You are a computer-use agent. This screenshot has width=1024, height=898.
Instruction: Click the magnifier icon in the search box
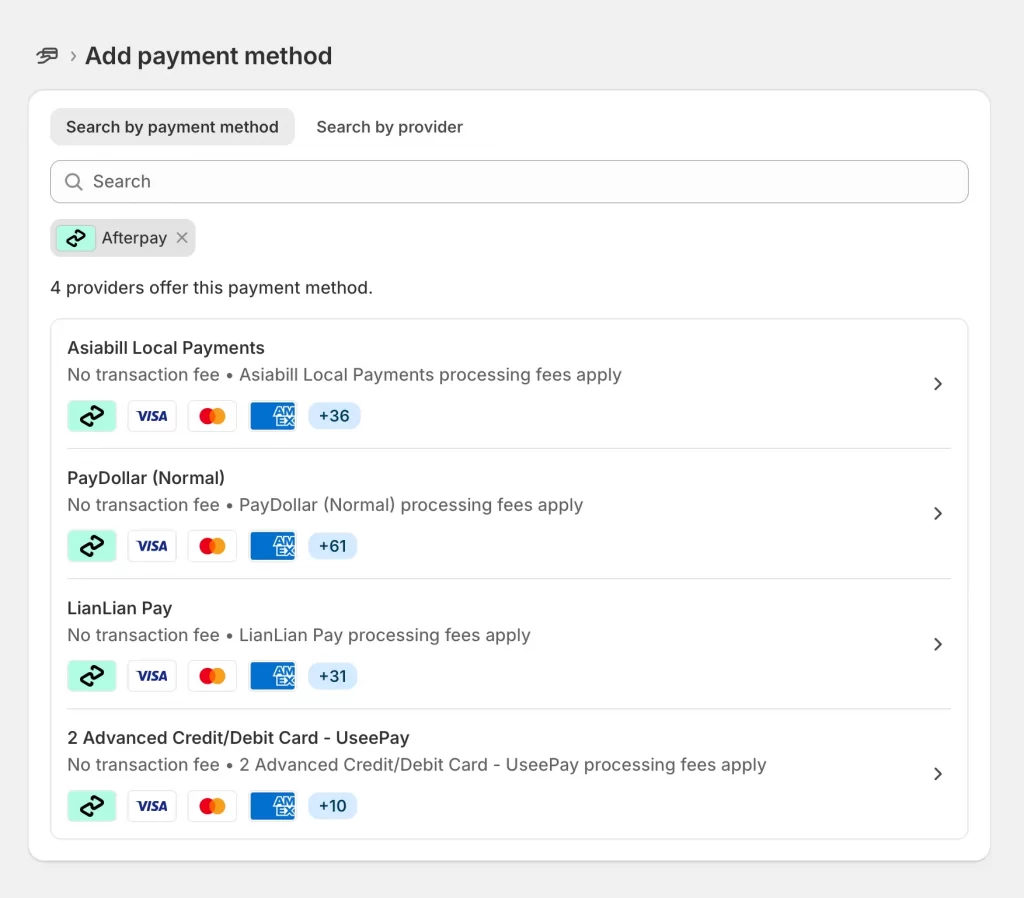coord(73,182)
